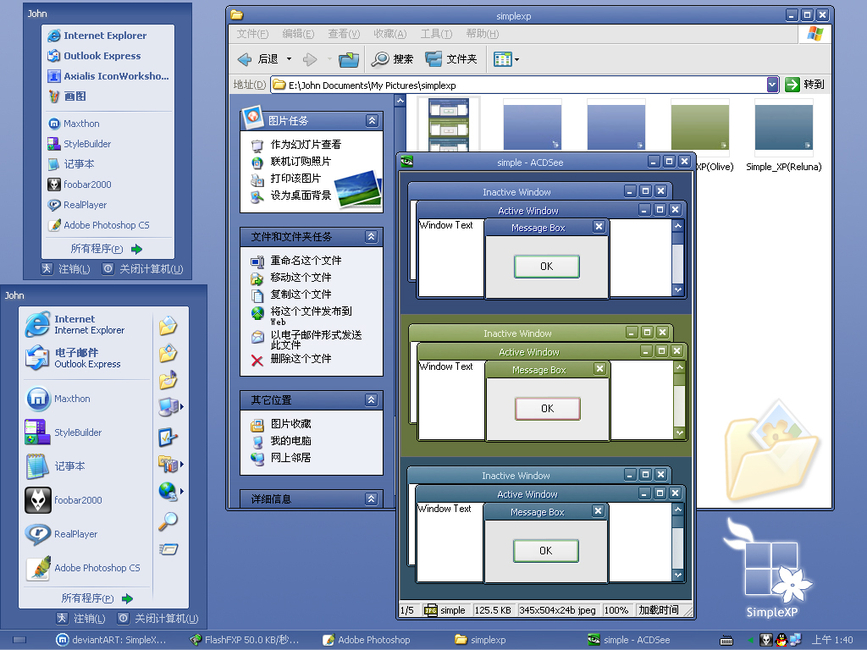Click the 转到 go button

pyautogui.click(x=805, y=85)
